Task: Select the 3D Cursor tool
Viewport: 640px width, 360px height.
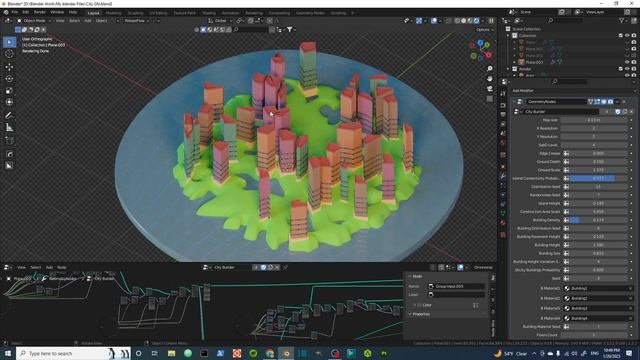Action: point(9,53)
